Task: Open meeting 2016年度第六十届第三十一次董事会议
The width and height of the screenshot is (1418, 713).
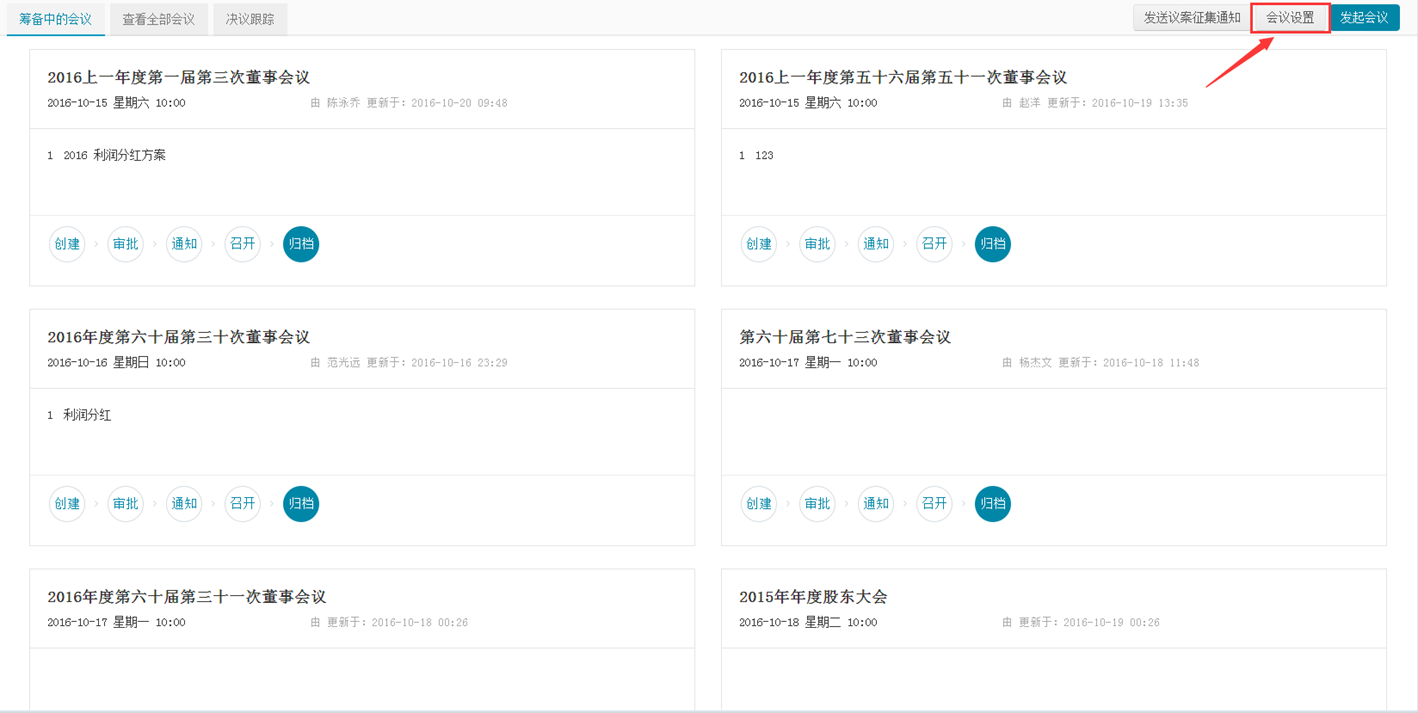Action: 186,597
